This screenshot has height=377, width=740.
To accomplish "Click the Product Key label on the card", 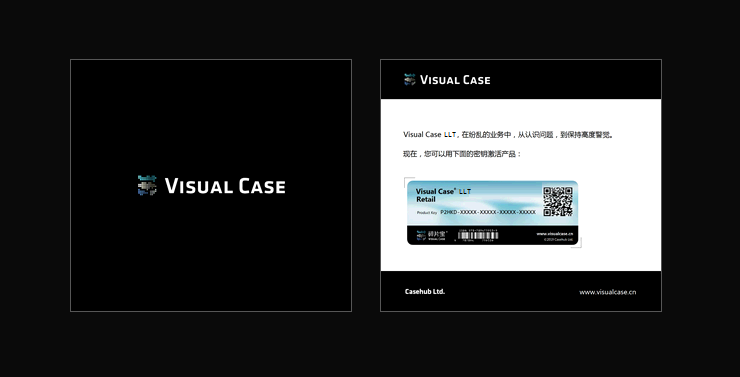I will pyautogui.click(x=427, y=213).
